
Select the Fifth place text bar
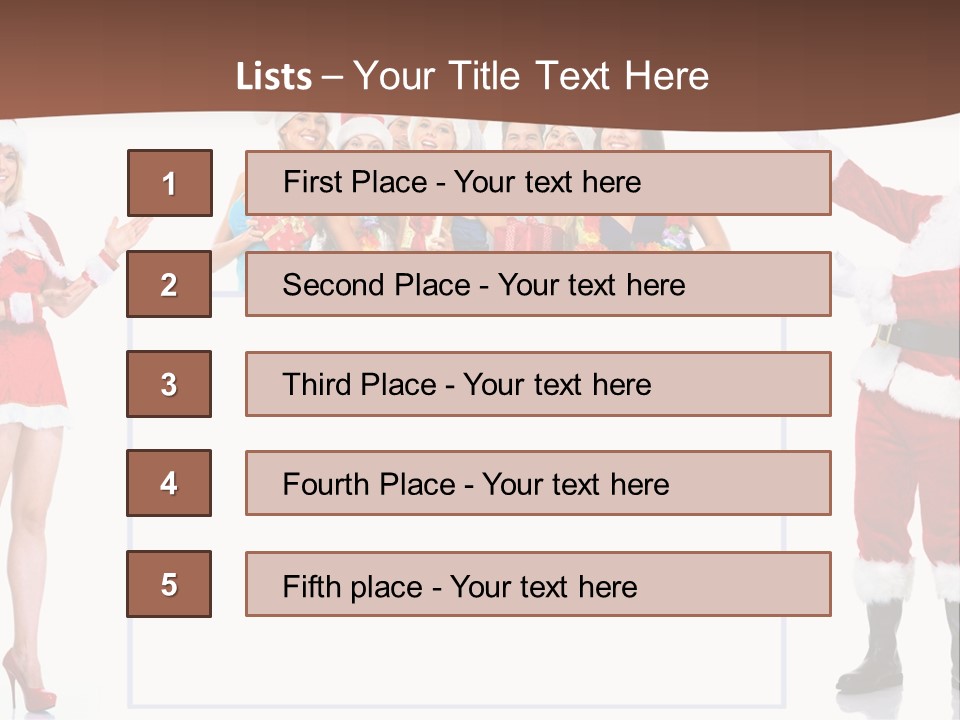point(538,584)
